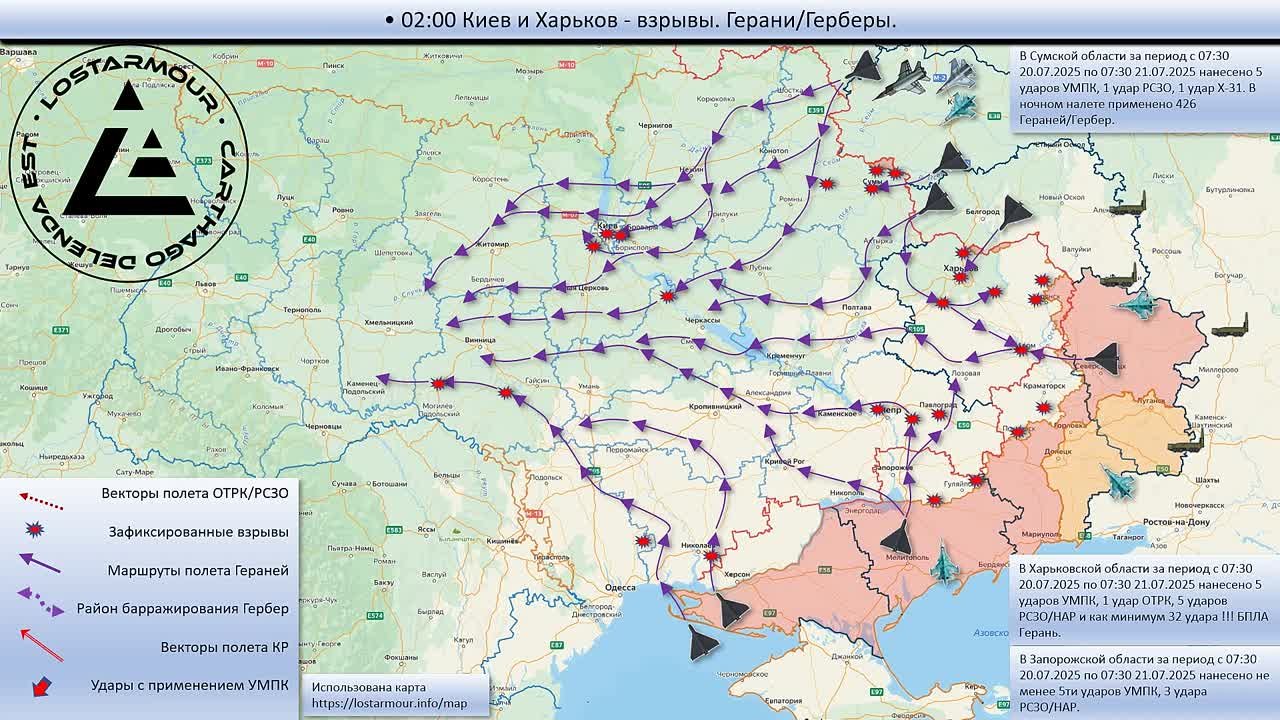1280x720 pixels.
Task: Click the purple solid Geran route legend arrow
Action: [x=40, y=564]
